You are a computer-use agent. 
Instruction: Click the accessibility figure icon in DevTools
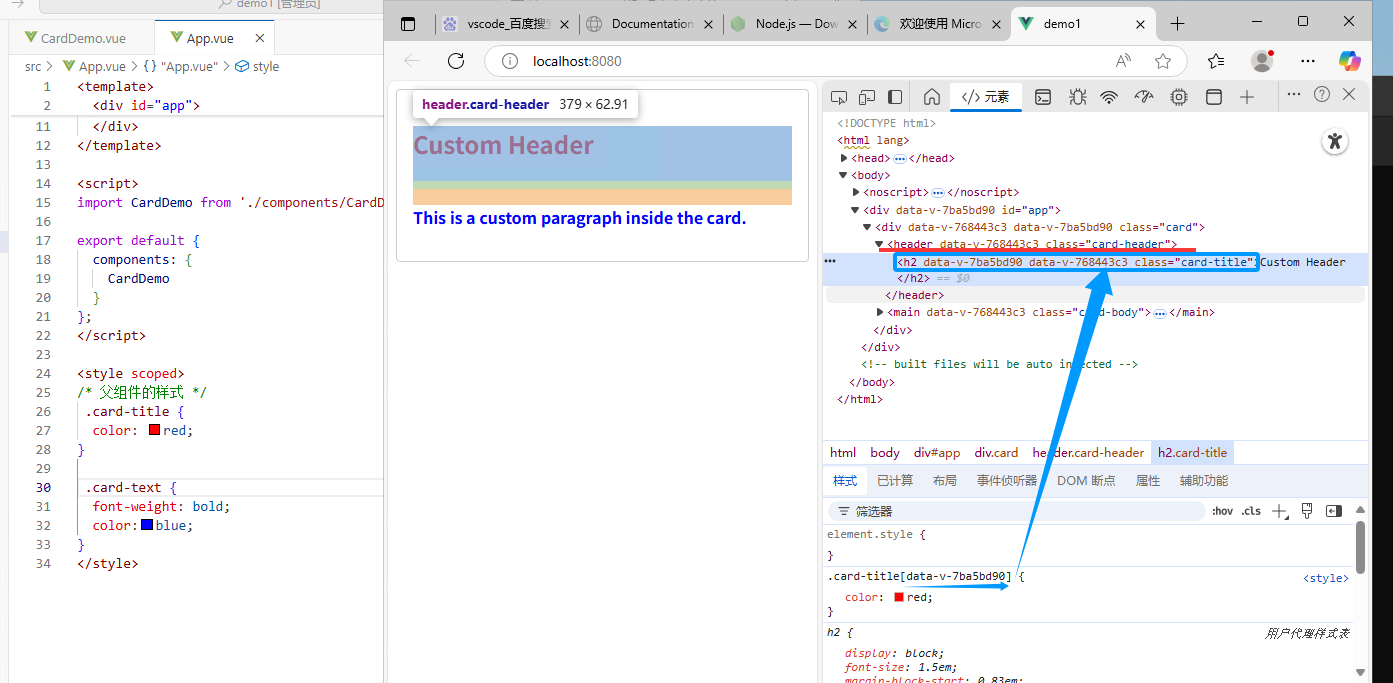click(1335, 141)
